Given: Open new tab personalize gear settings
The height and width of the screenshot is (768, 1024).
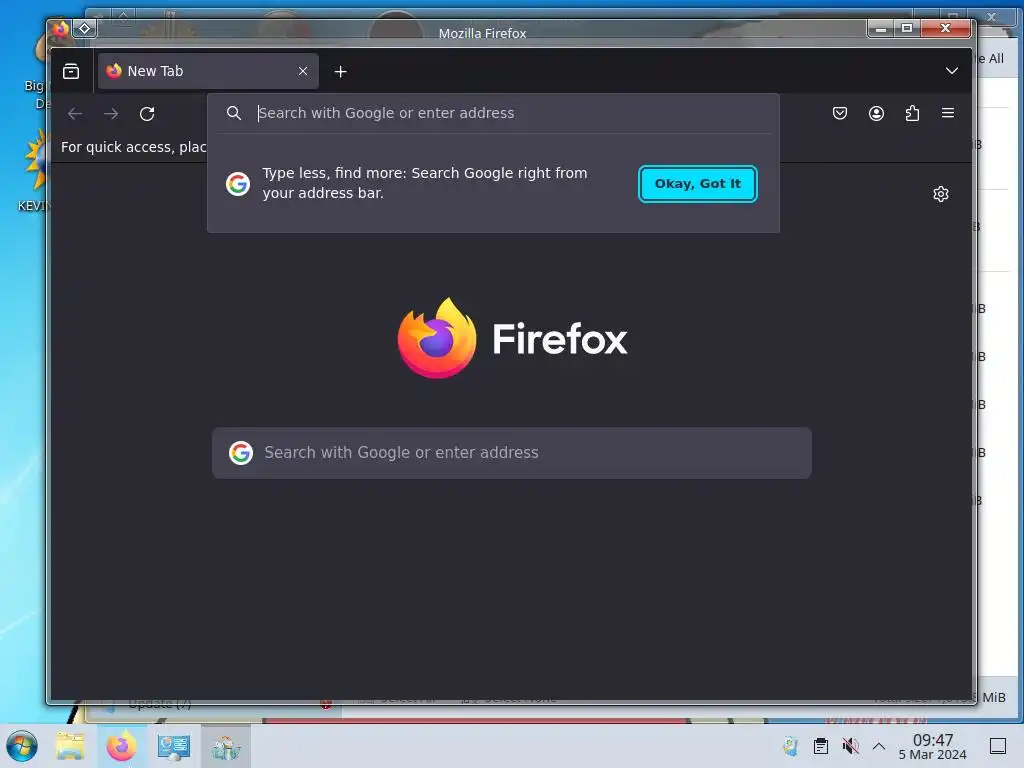Looking at the screenshot, I should [940, 194].
